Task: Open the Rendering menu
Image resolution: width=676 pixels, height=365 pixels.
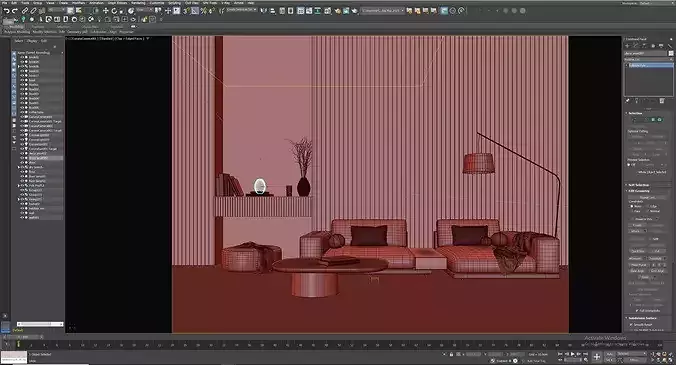Action: [x=138, y=3]
